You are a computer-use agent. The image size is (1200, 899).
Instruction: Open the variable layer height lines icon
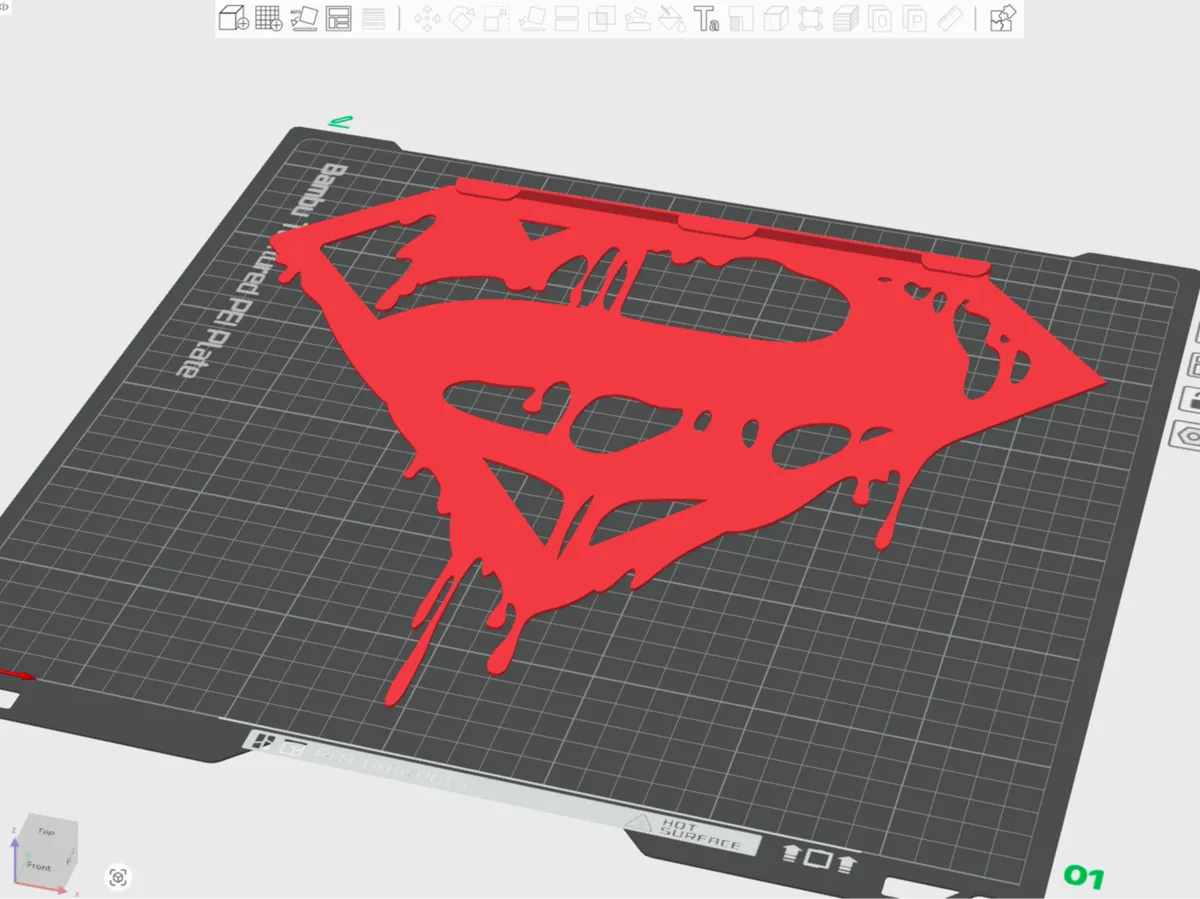coord(374,18)
